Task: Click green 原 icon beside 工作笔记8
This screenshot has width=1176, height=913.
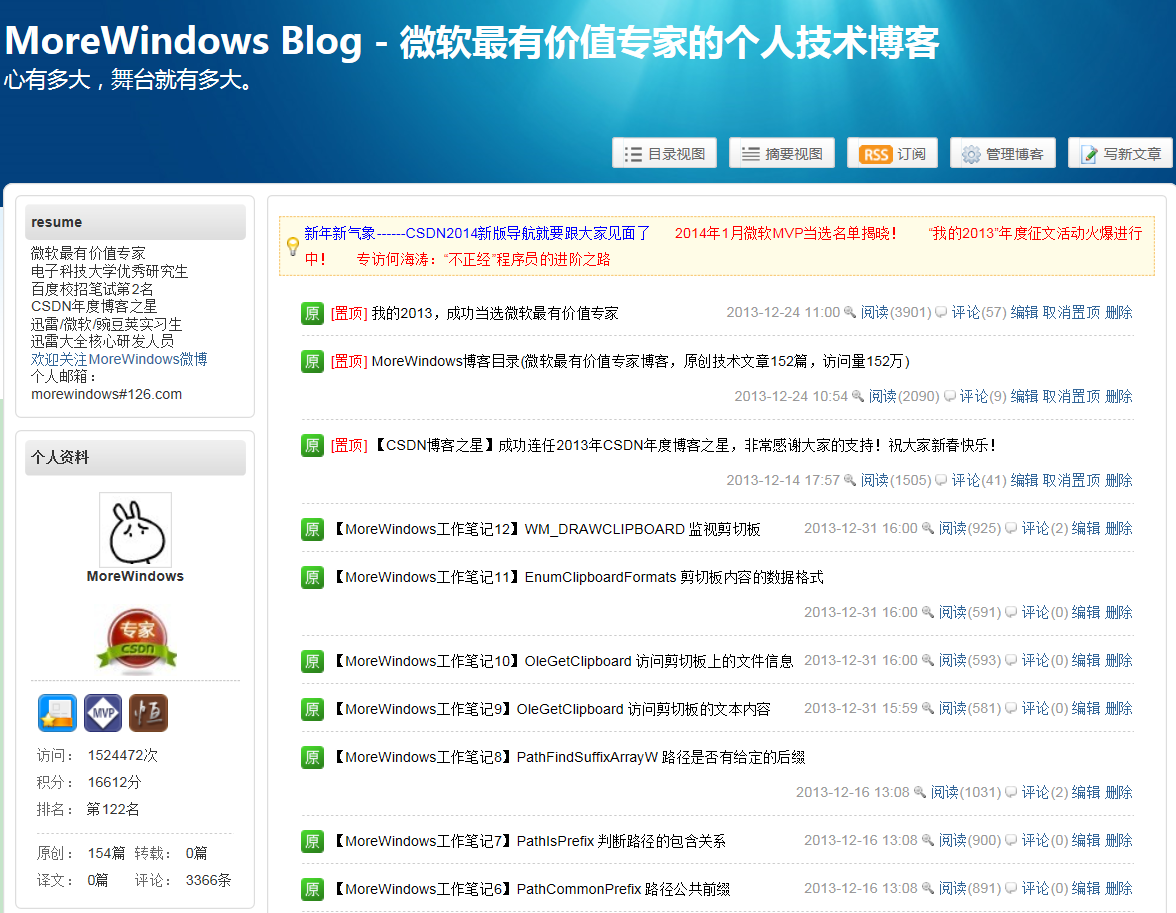Action: [312, 757]
